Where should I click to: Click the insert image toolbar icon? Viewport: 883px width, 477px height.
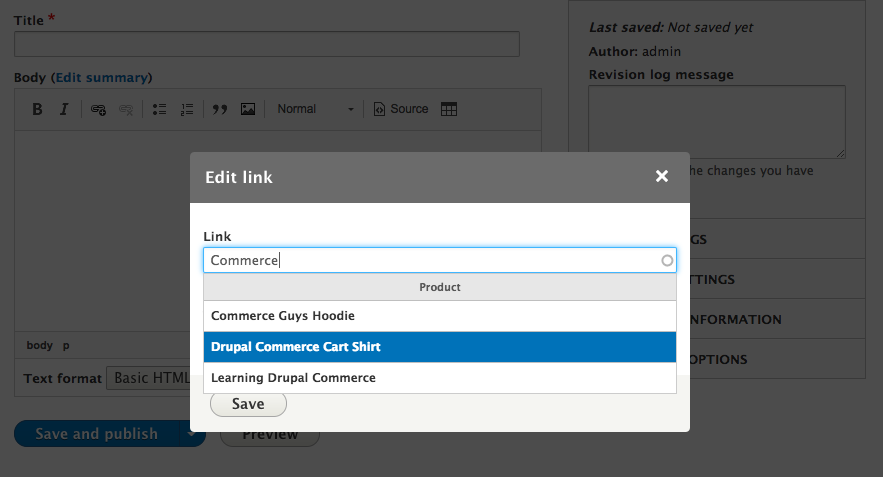coord(248,109)
